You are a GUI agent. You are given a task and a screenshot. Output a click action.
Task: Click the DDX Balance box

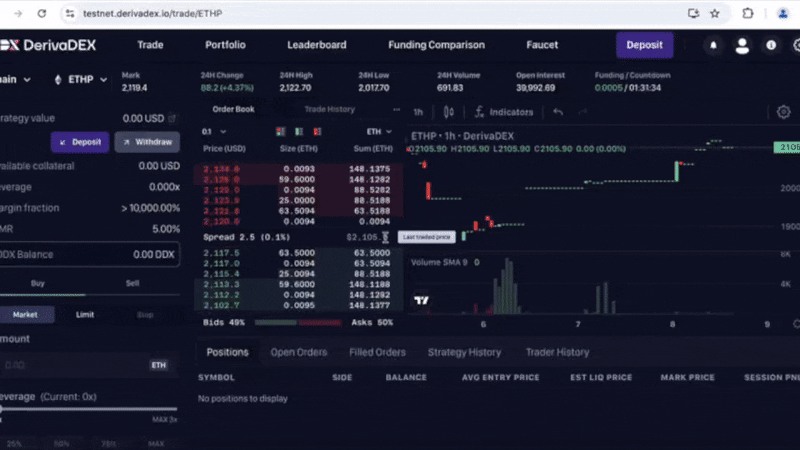[x=89, y=254]
